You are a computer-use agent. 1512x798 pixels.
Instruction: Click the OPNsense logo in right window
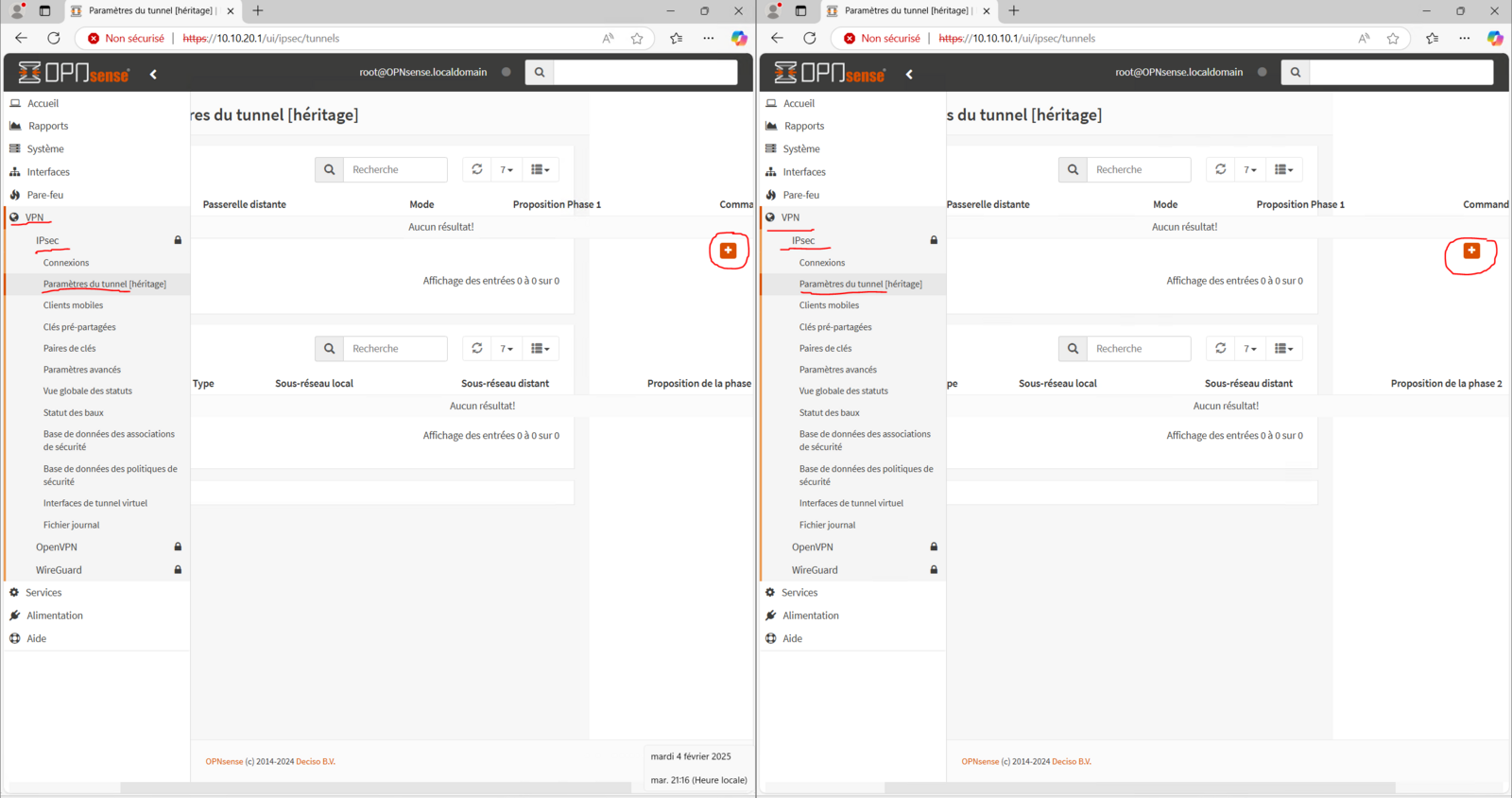click(829, 73)
